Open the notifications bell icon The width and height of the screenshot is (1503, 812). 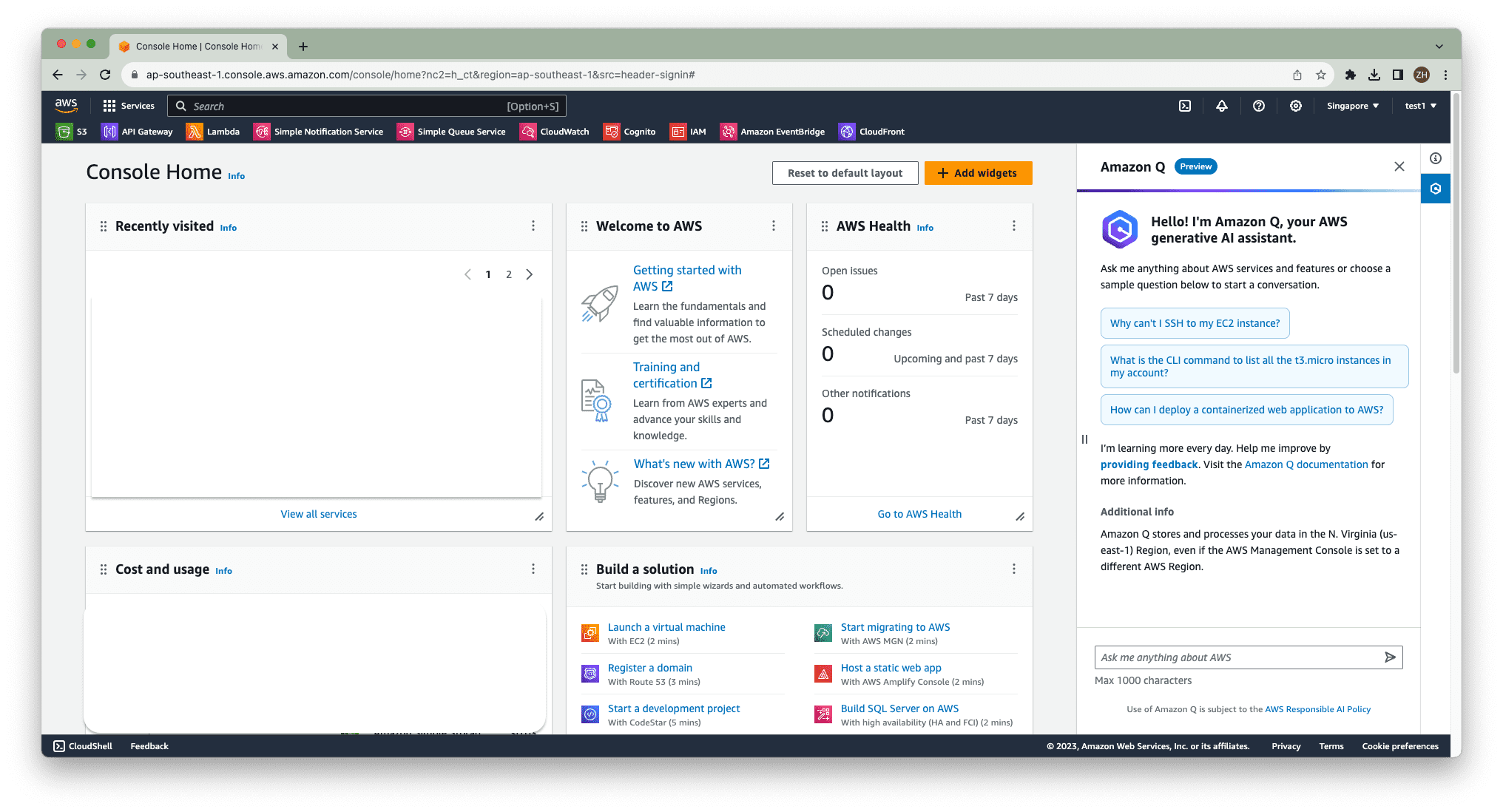[x=1222, y=106]
